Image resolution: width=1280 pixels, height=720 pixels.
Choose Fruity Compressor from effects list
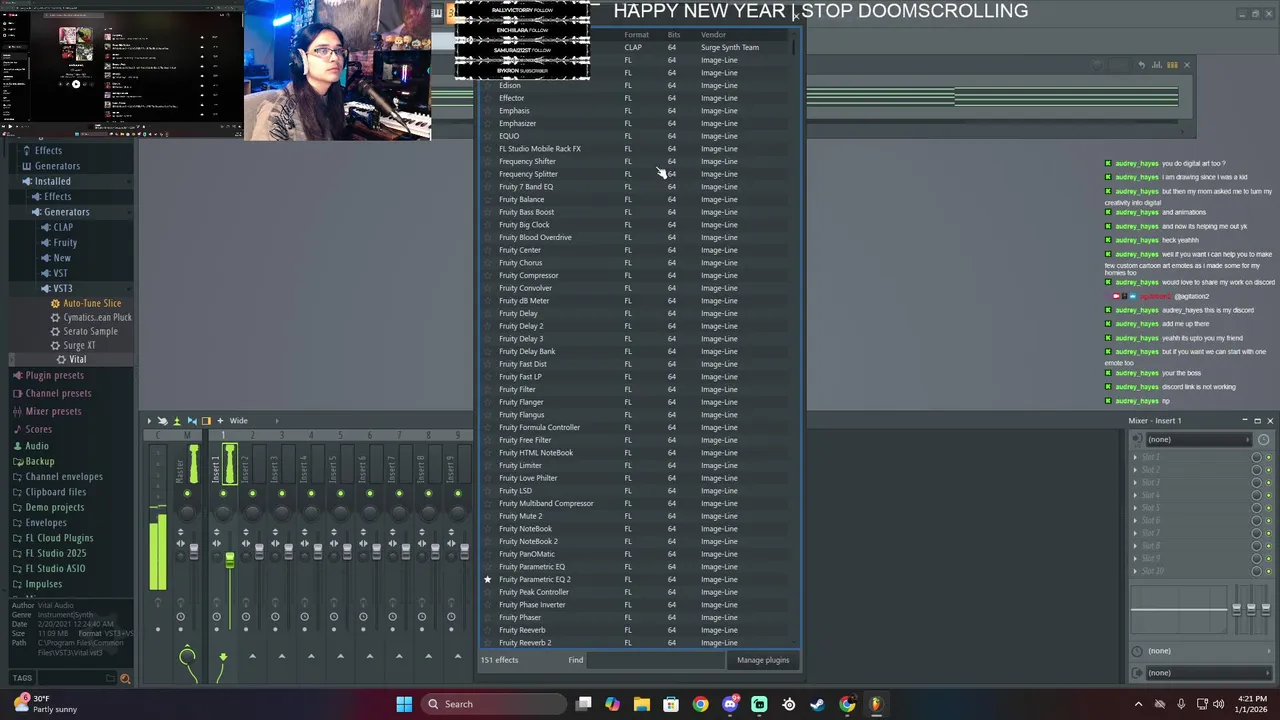pos(529,276)
